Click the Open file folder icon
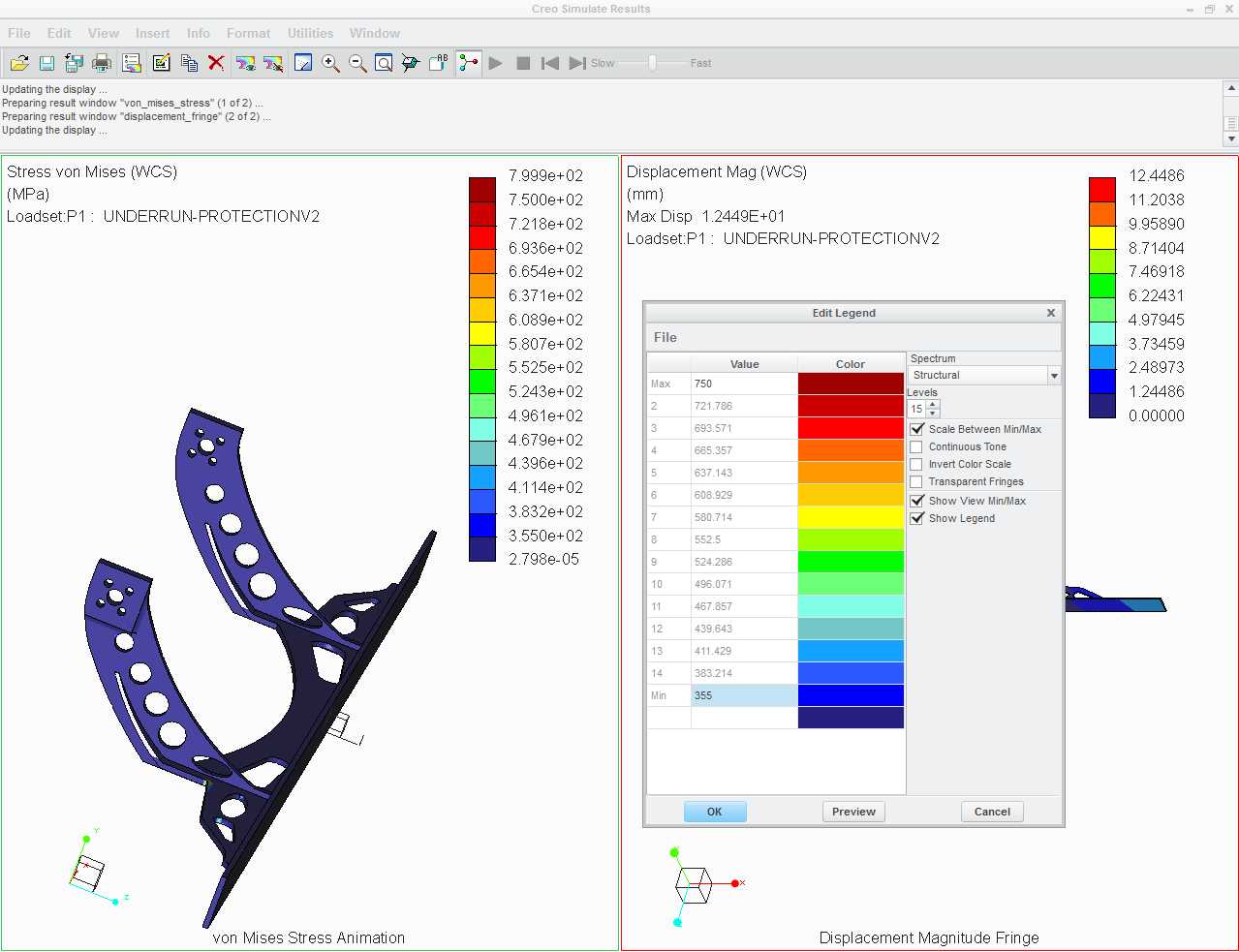1239x952 pixels. [19, 63]
